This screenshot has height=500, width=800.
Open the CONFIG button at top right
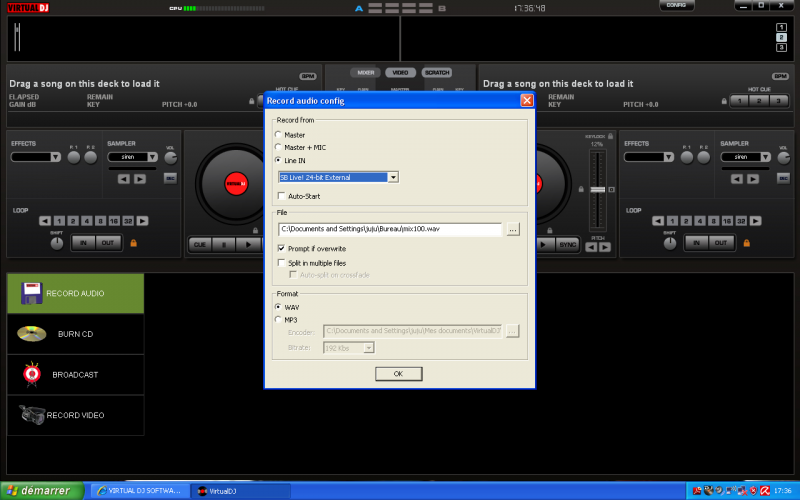[x=676, y=6]
